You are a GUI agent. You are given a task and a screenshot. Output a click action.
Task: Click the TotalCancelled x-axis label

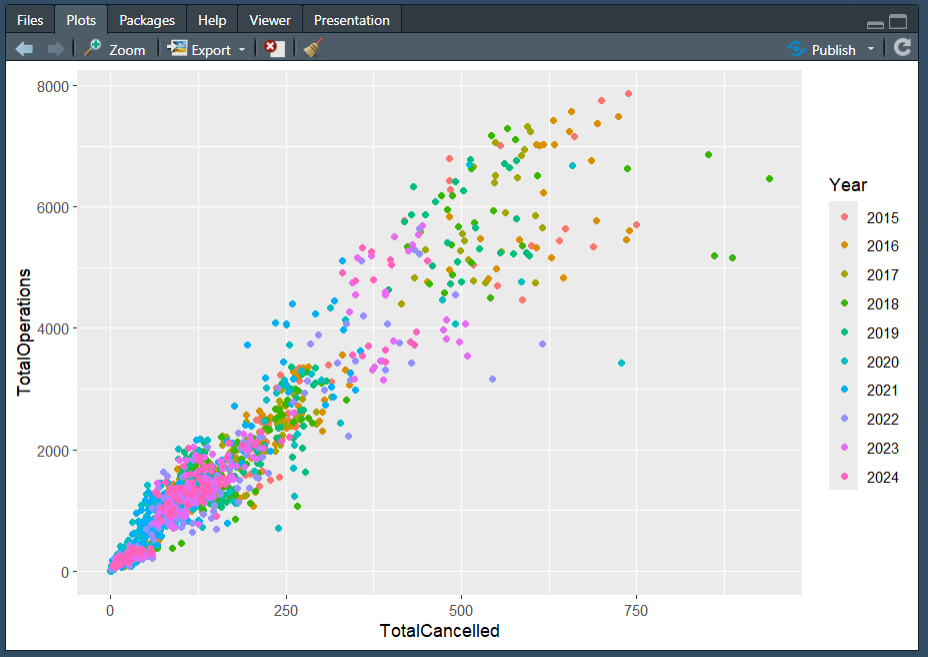(x=439, y=631)
